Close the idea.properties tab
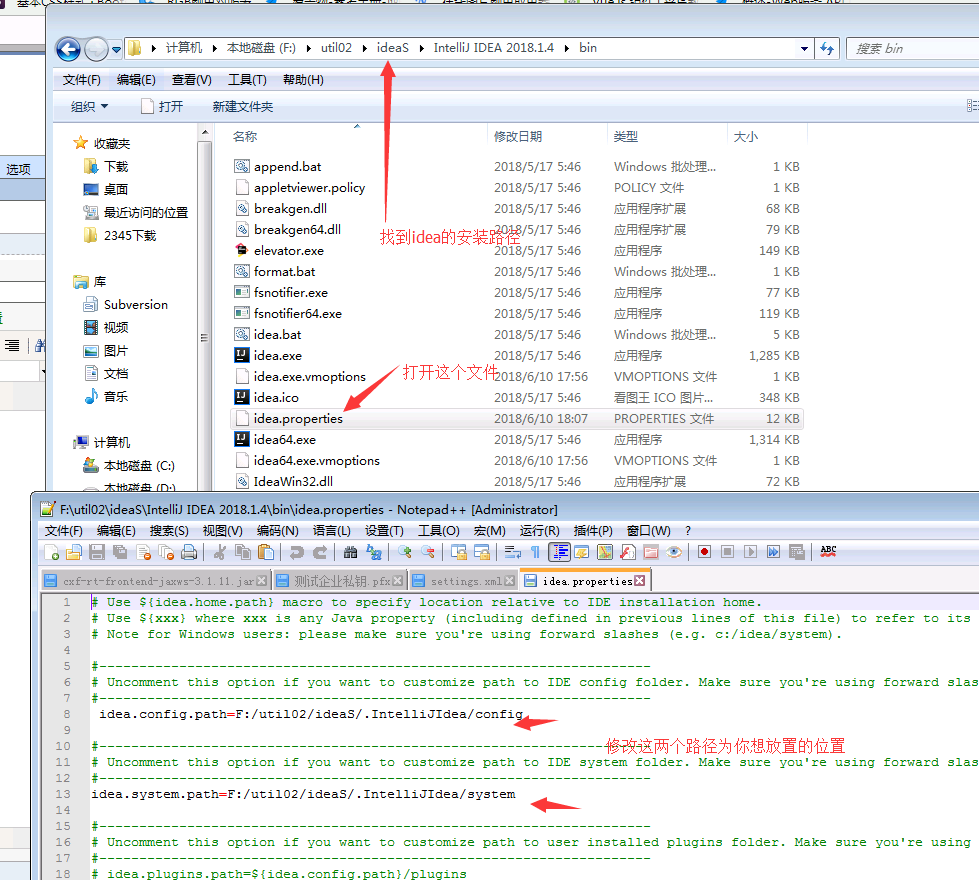Viewport: 979px width, 880px height. pos(639,581)
